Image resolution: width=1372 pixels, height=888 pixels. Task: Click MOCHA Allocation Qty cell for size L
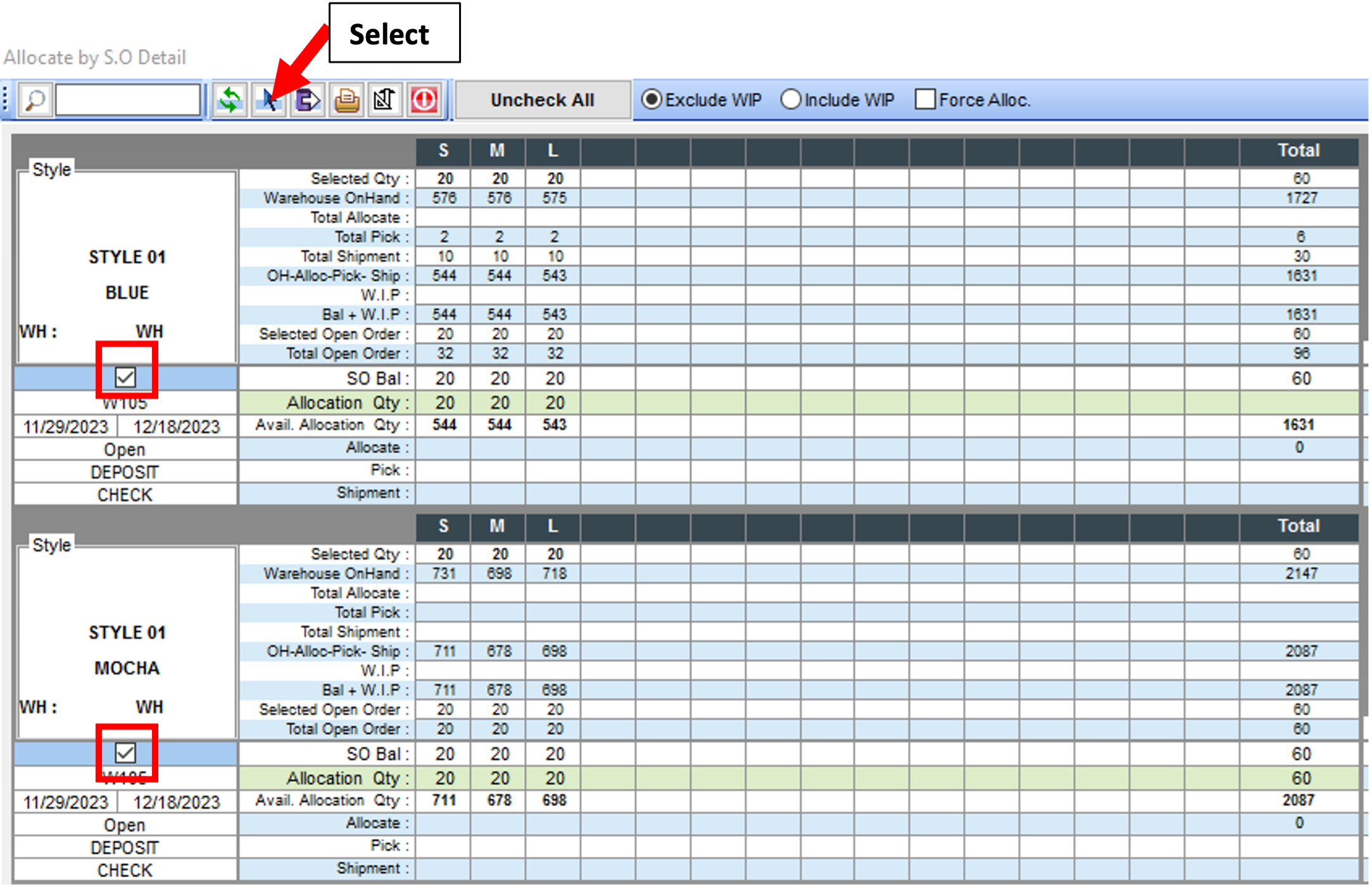click(554, 778)
